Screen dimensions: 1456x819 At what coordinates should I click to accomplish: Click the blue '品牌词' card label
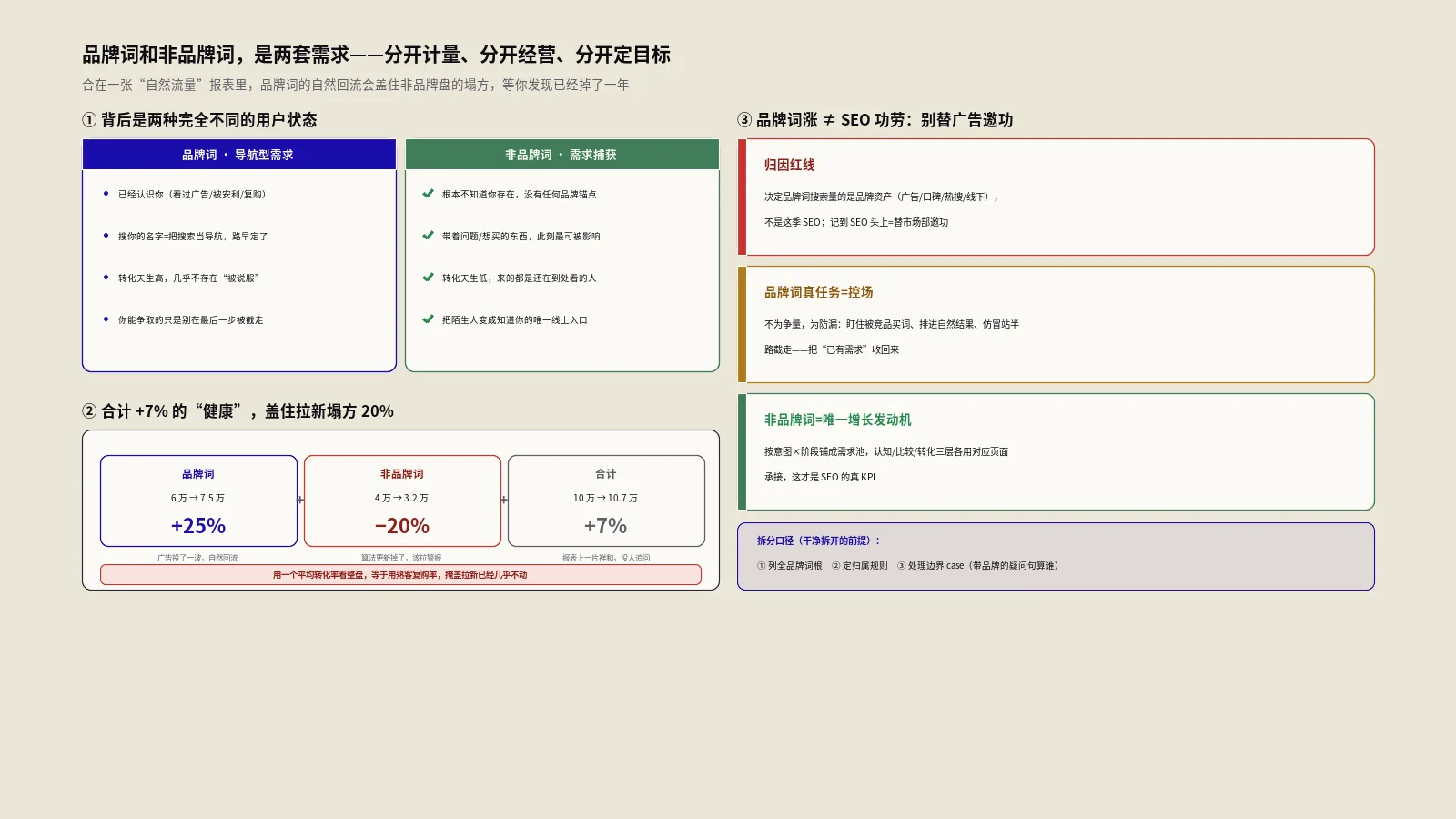tap(198, 474)
